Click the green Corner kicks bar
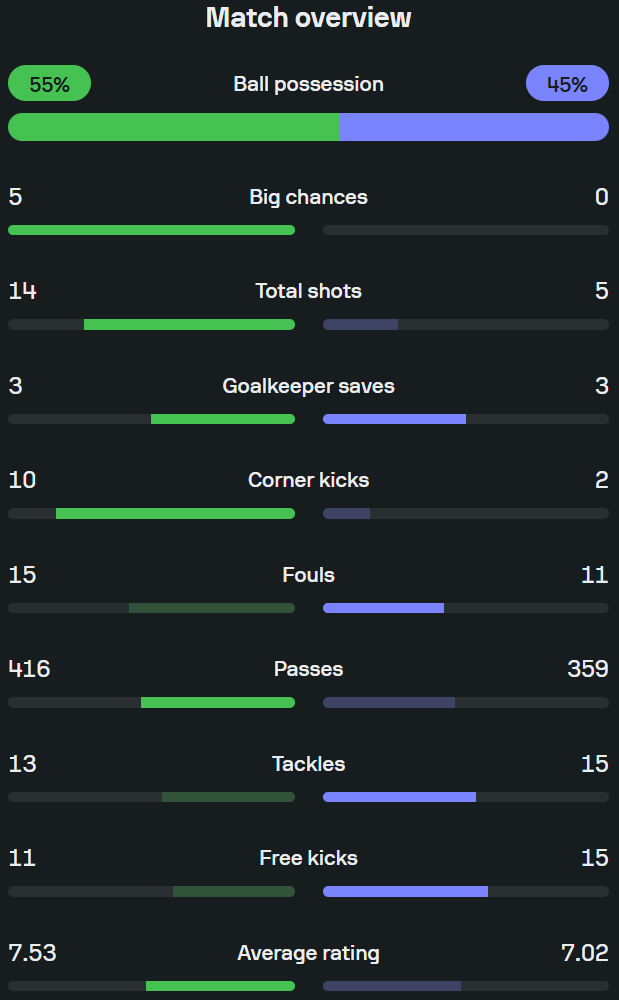Viewport: 619px width, 1000px height. (x=175, y=513)
